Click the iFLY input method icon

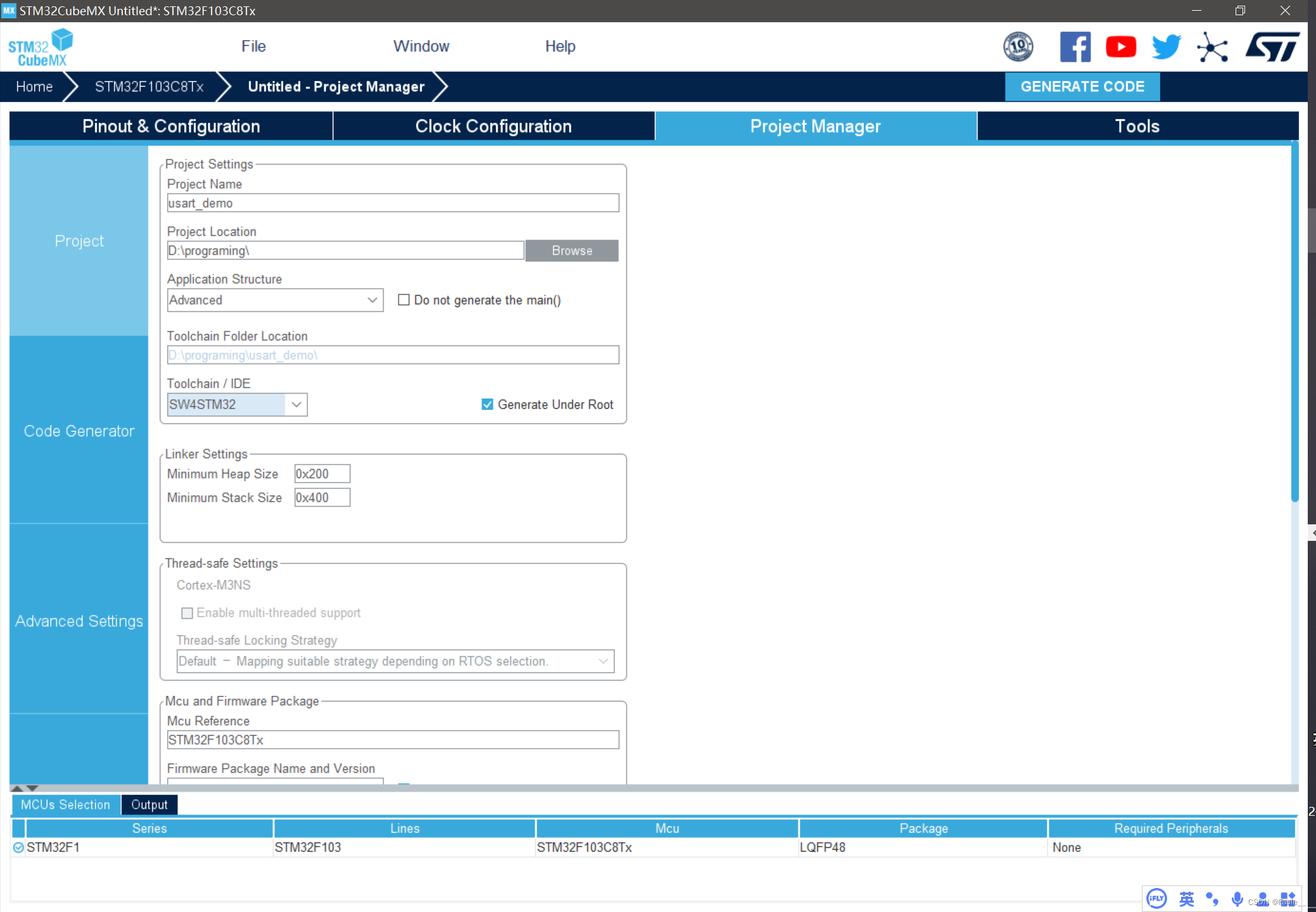coord(1156,898)
